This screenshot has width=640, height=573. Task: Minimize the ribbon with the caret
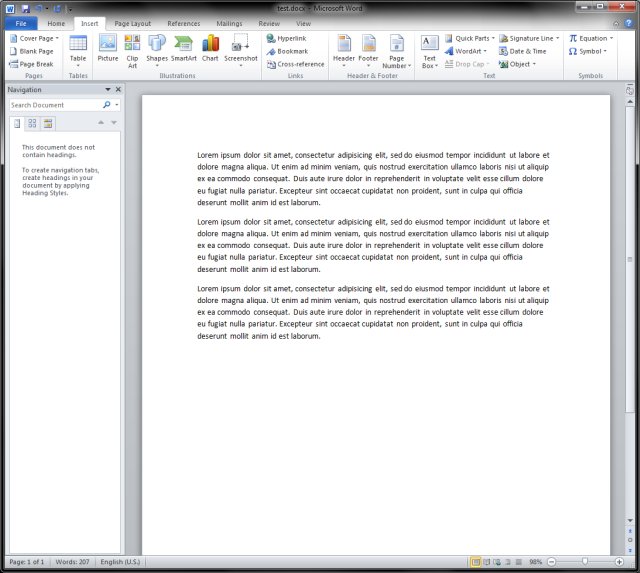pyautogui.click(x=616, y=24)
